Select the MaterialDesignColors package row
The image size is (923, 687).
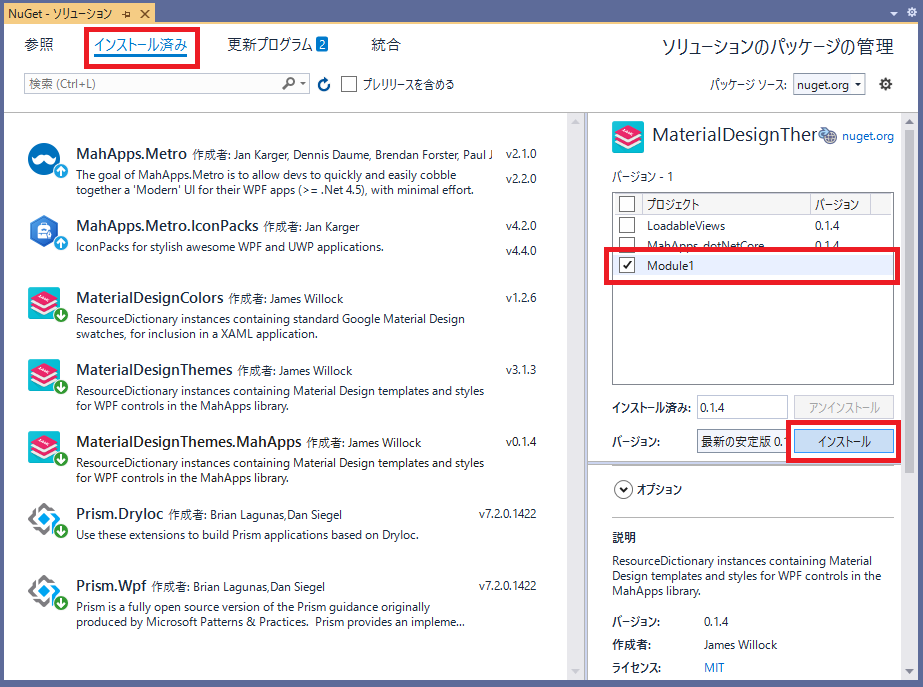point(283,316)
